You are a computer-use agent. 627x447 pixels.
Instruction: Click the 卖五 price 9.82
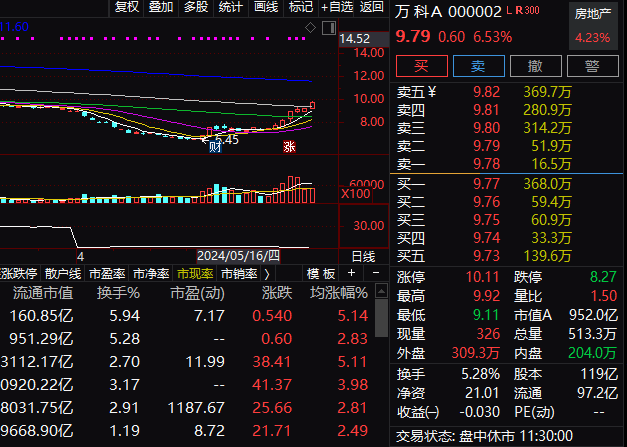click(487, 92)
